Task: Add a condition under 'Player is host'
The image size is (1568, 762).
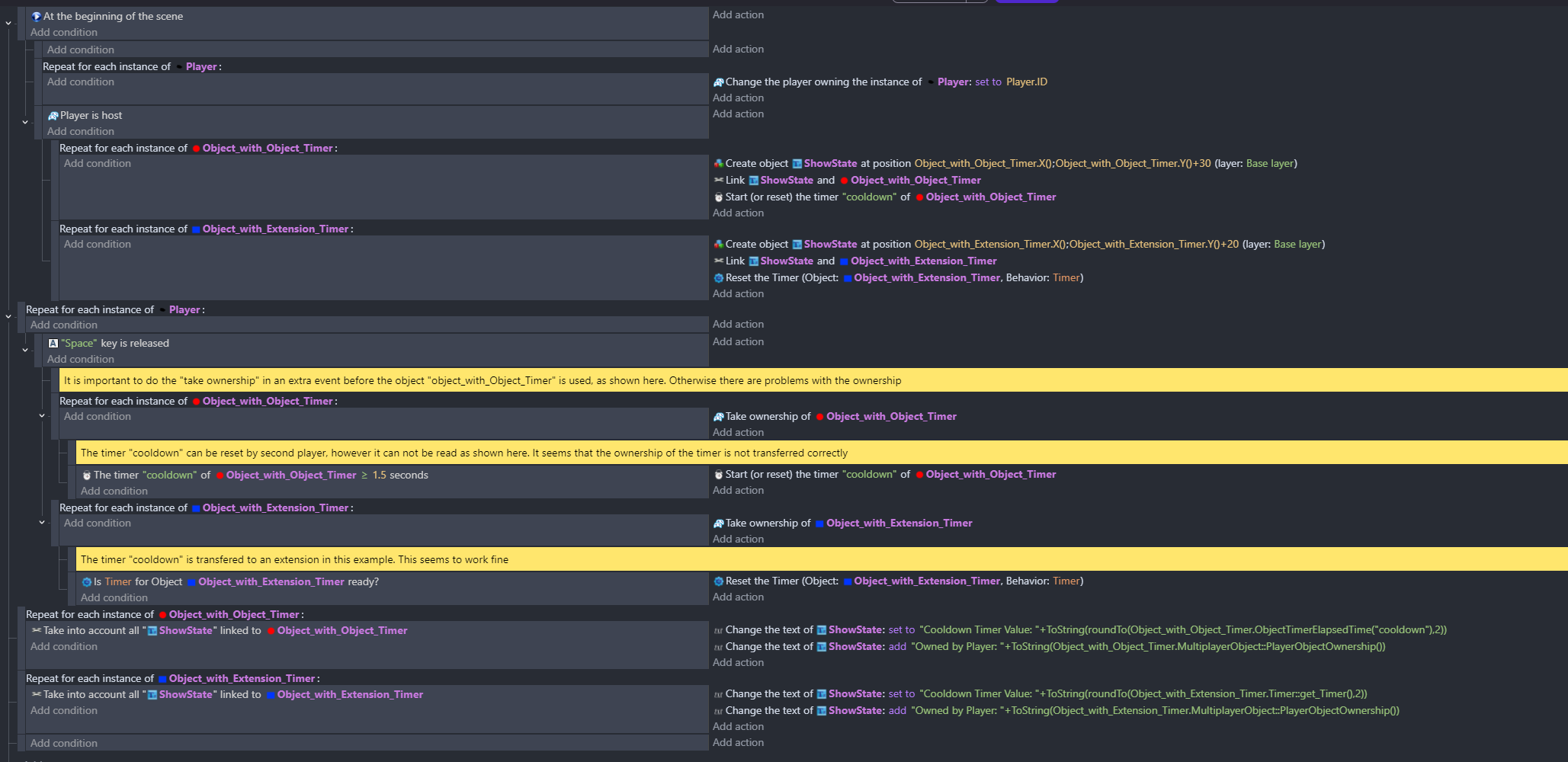Action: point(81,131)
